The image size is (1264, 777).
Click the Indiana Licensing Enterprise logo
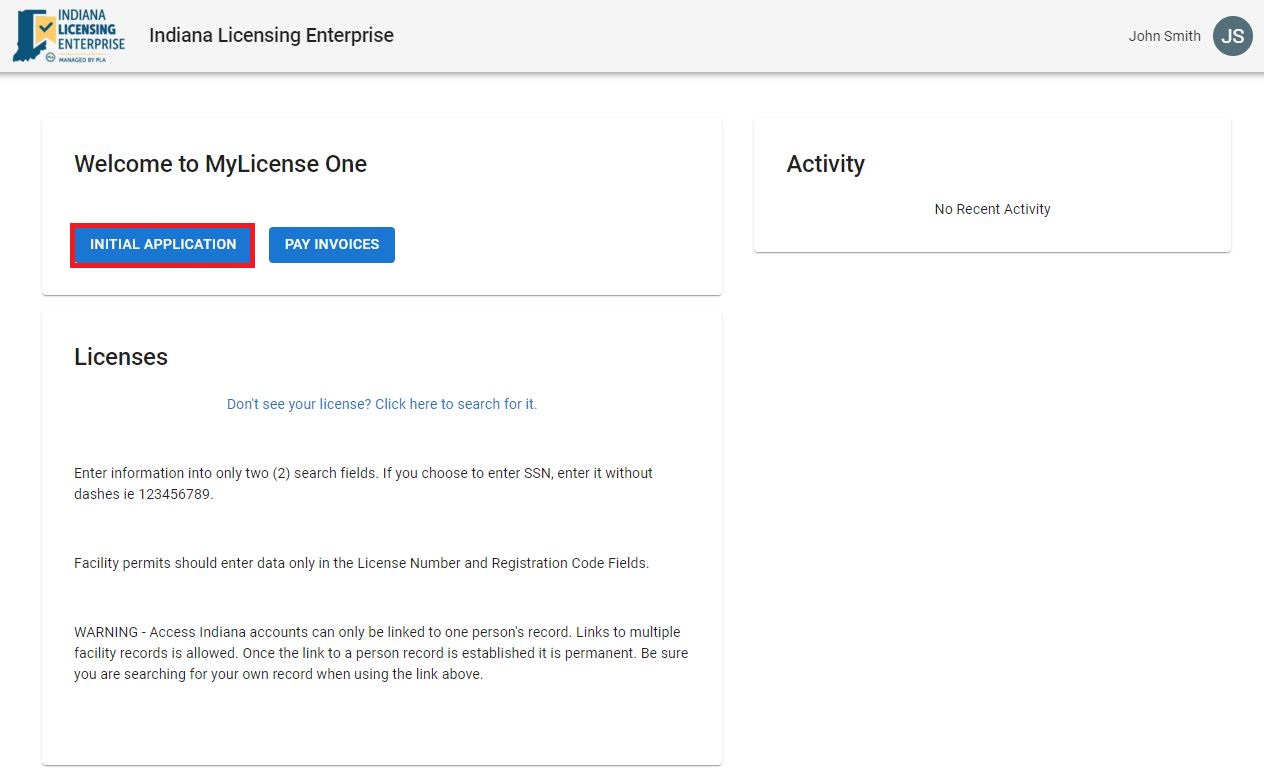point(70,36)
